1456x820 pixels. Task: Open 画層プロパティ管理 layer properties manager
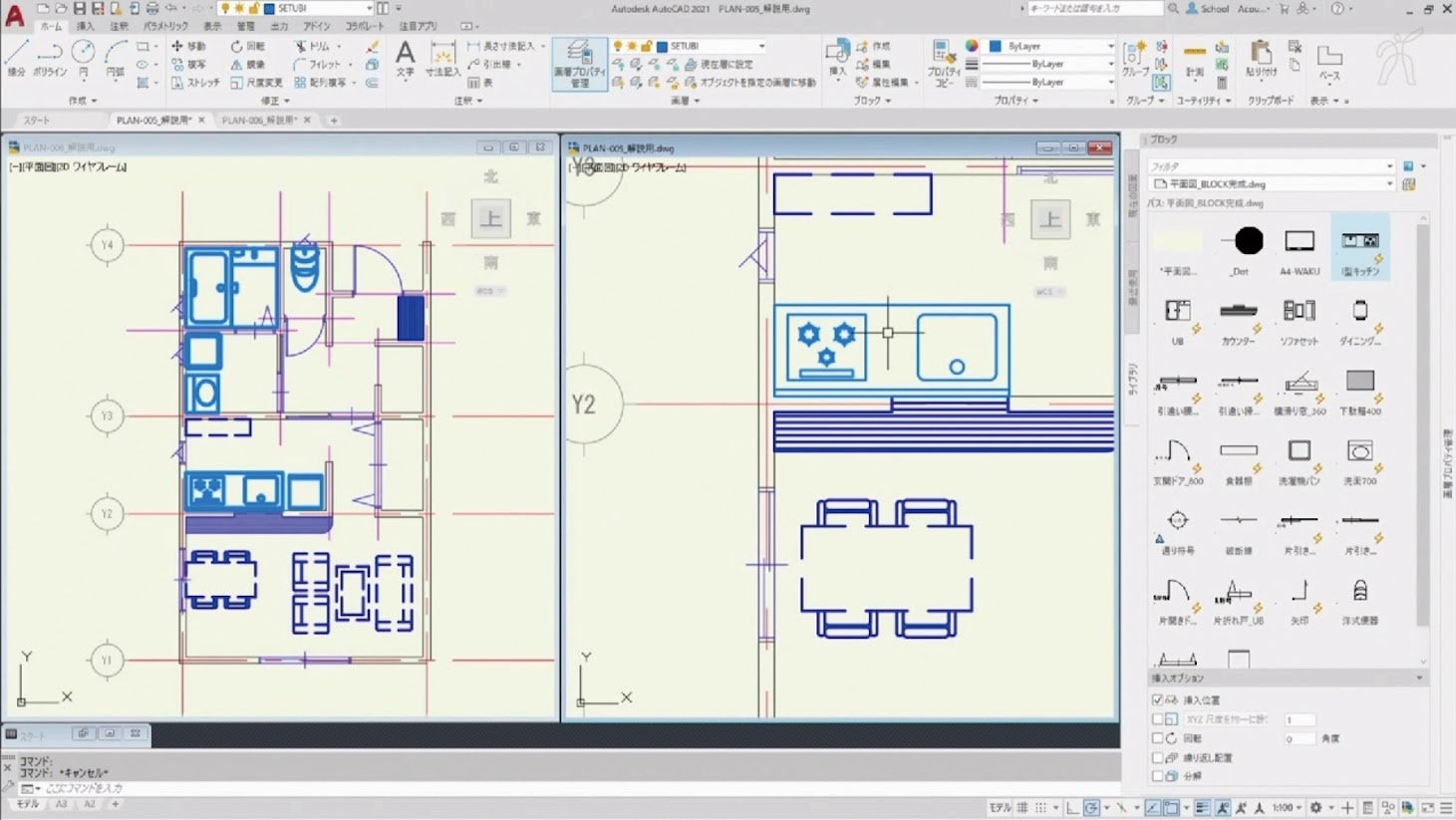579,64
